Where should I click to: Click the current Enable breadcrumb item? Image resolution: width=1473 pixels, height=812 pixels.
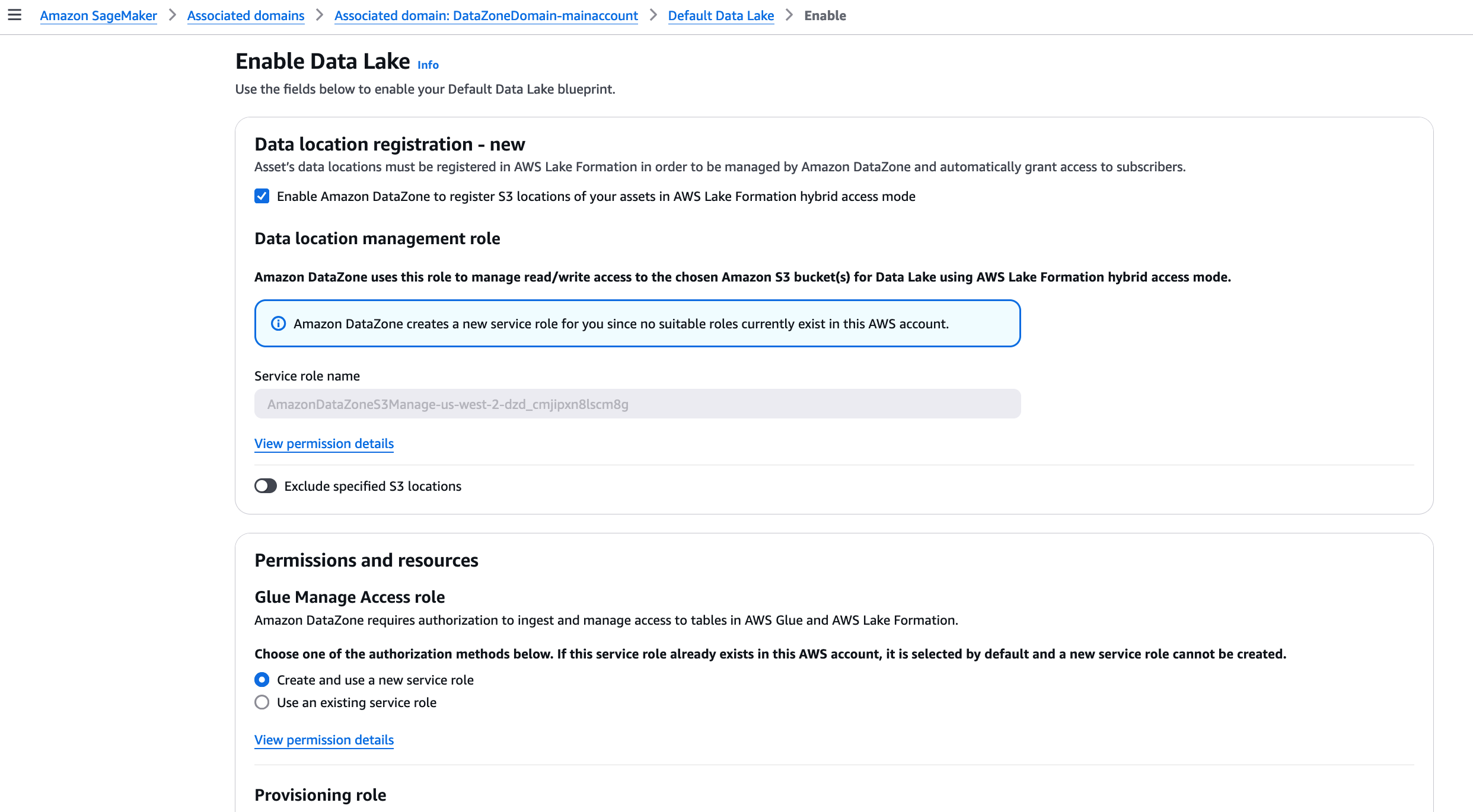825,16
